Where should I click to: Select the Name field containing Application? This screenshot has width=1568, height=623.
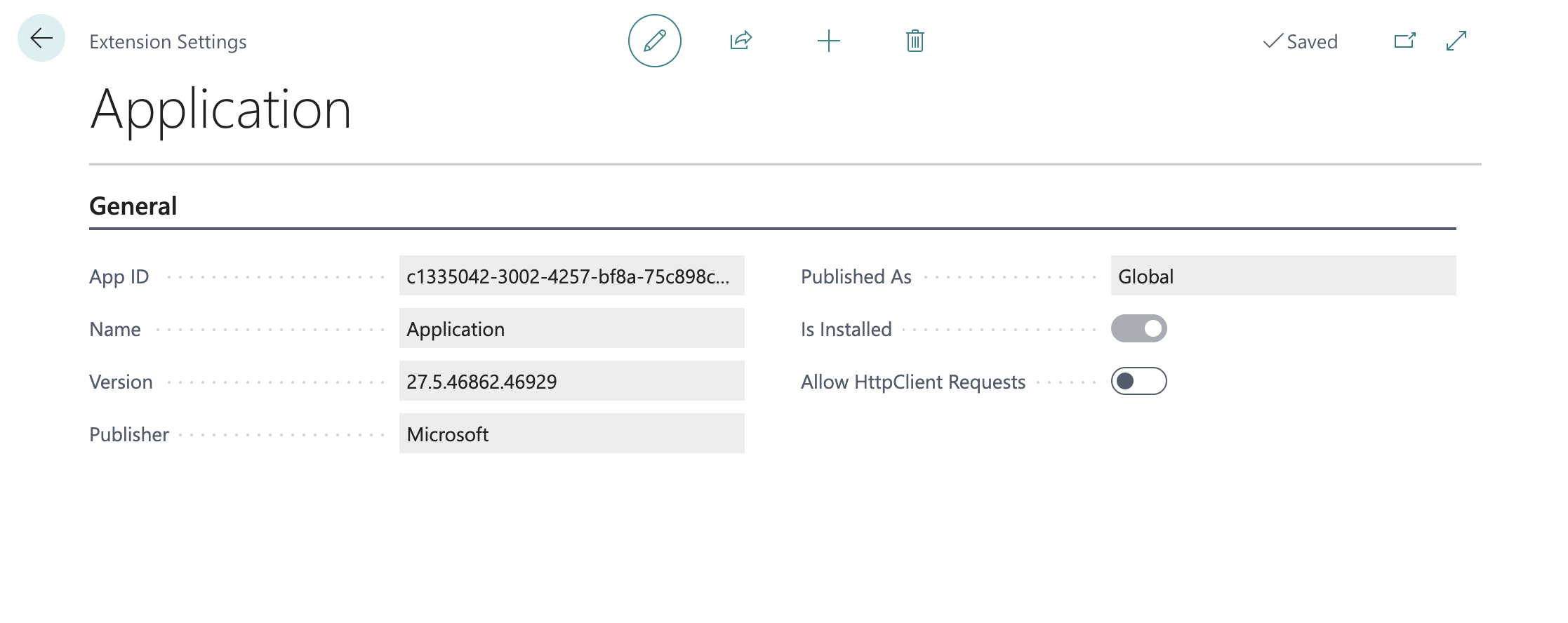571,328
